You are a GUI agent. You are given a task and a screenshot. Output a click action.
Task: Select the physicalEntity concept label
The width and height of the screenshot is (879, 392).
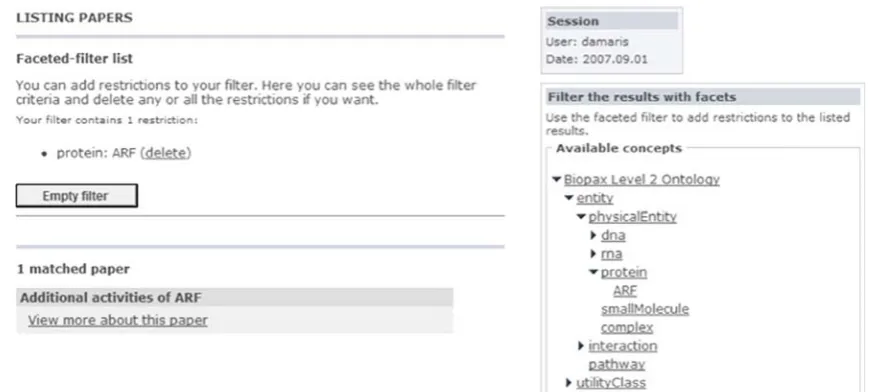pyautogui.click(x=632, y=216)
